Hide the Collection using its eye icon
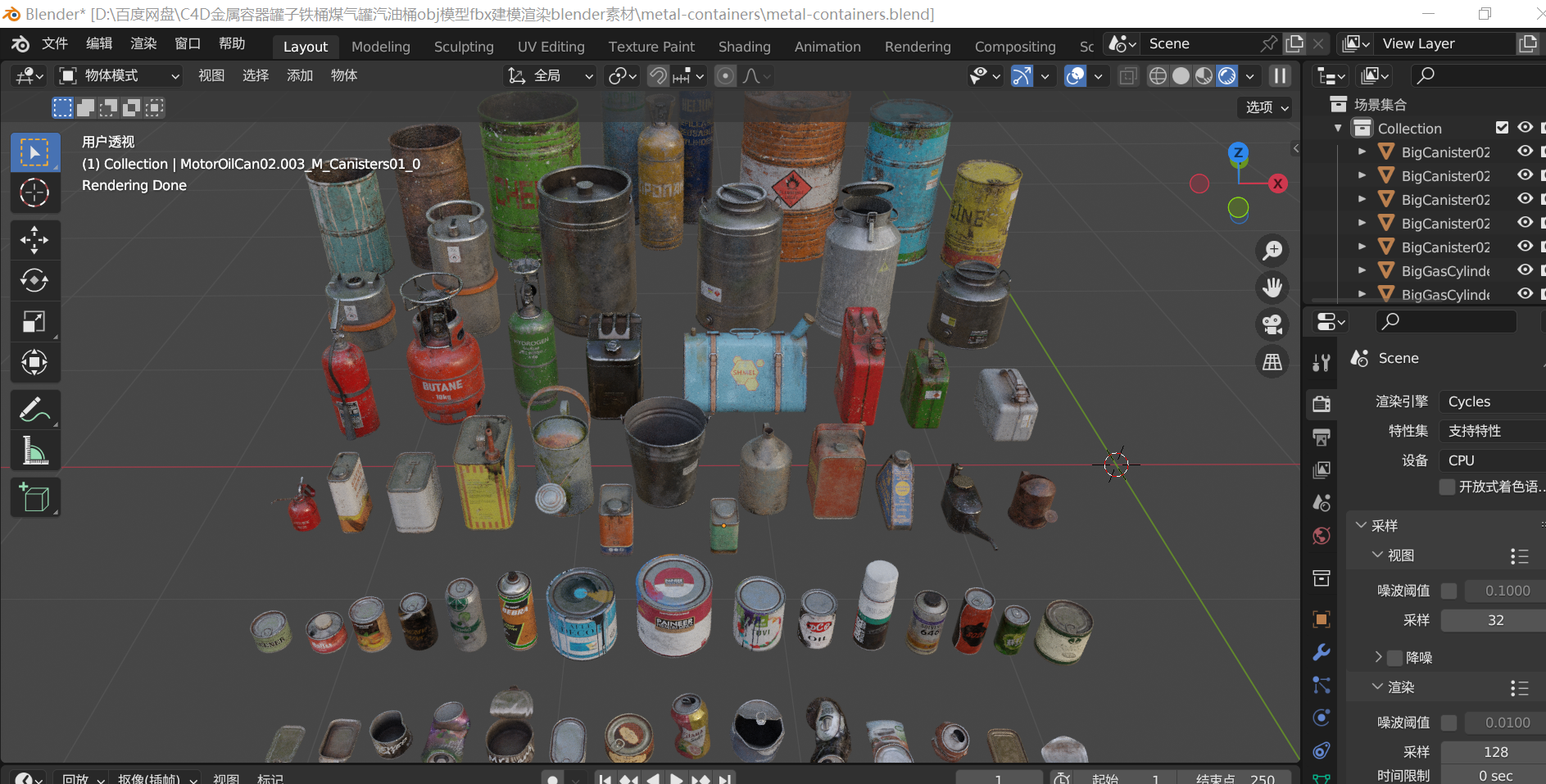Screen dimensions: 1546x784 point(1525,128)
